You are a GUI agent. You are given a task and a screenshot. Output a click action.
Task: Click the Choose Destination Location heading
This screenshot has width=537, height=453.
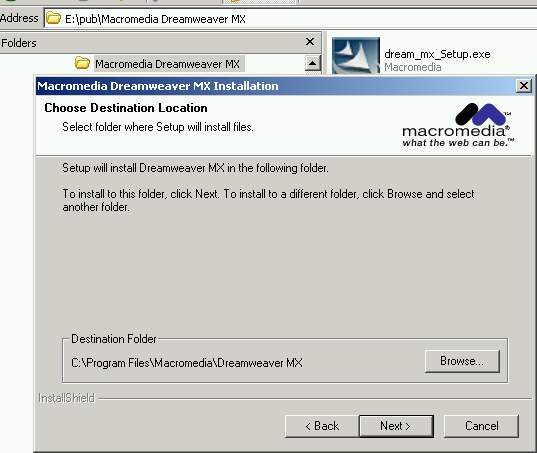click(126, 108)
